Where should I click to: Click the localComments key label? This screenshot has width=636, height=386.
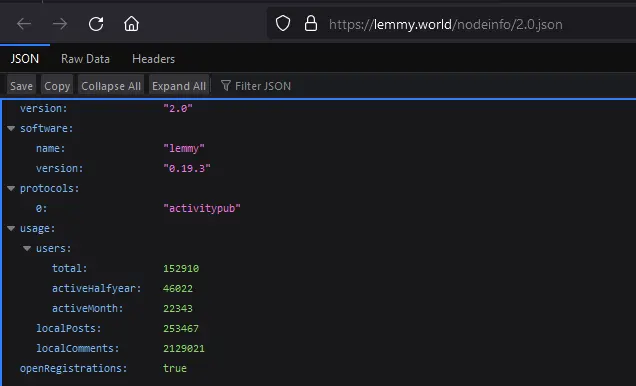pyautogui.click(x=77, y=348)
